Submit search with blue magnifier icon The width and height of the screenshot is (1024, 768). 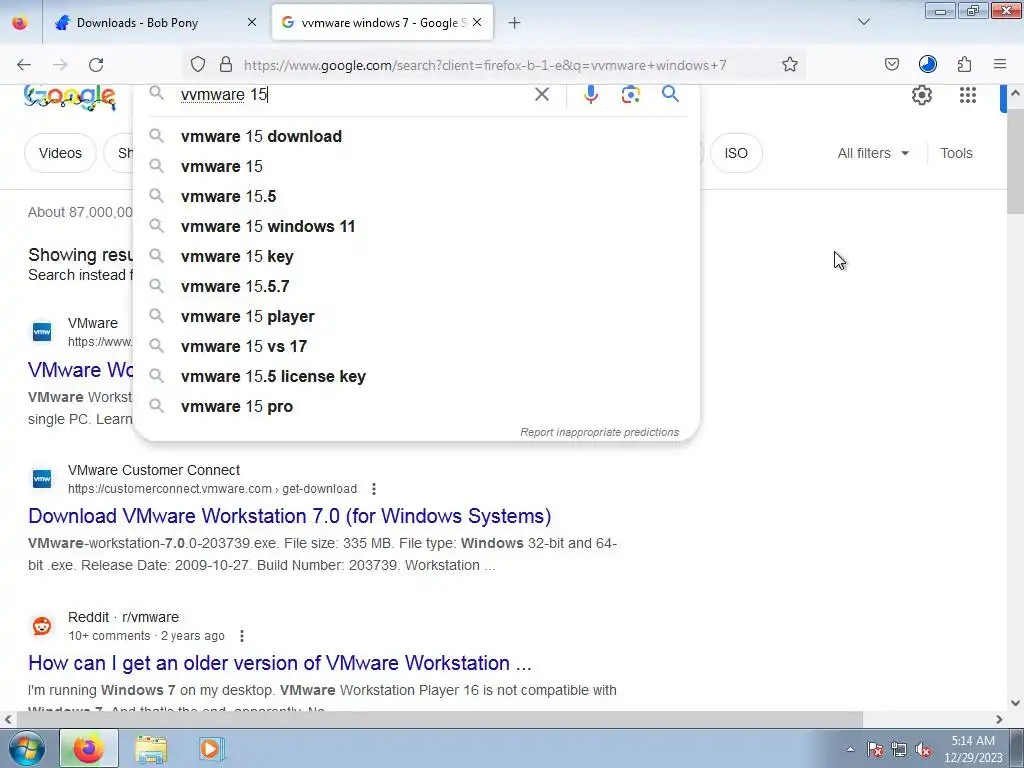[670, 94]
